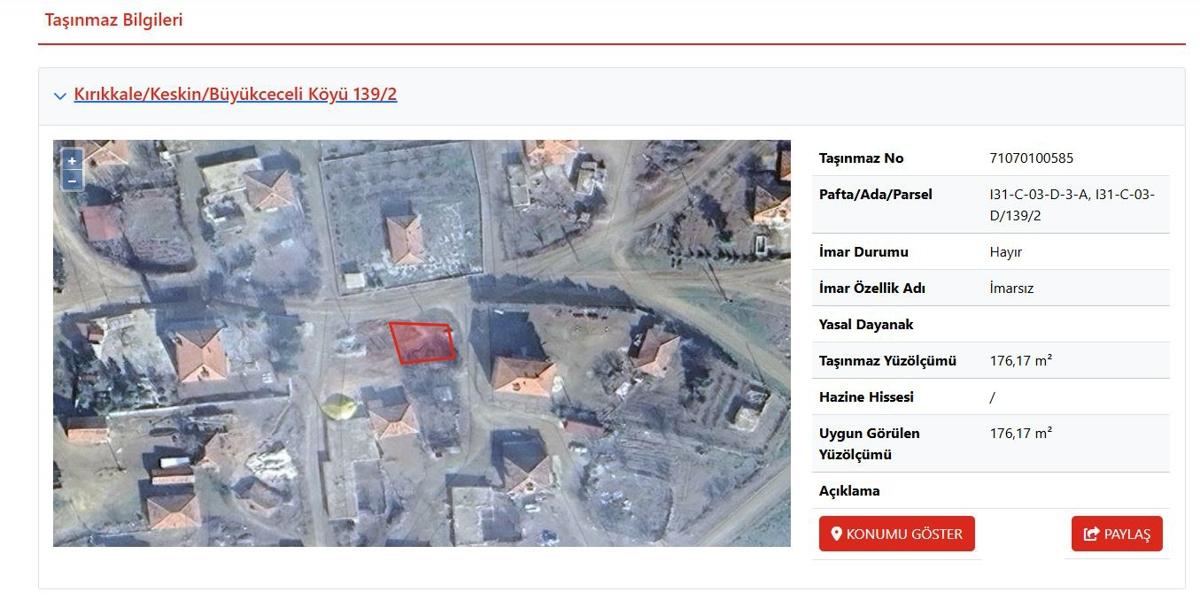1200x600 pixels.
Task: Click the green dome on the map
Action: click(337, 406)
